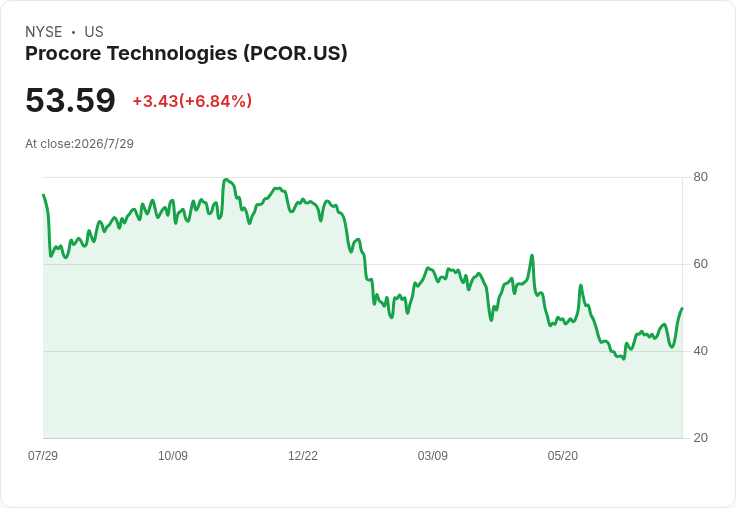Image resolution: width=736 pixels, height=508 pixels.
Task: Click the At close:2026/7/29 date text
Action: coord(79,144)
